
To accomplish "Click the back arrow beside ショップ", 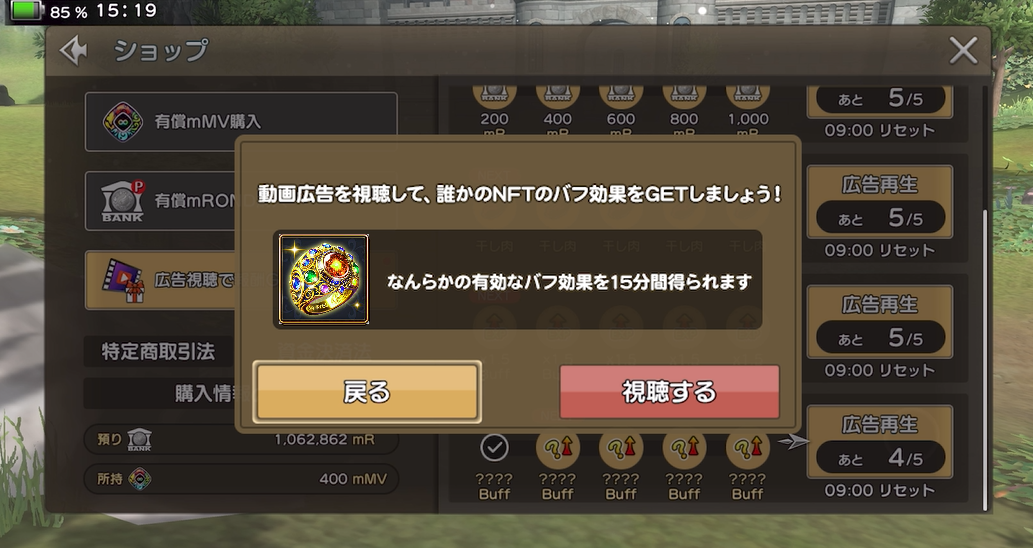I will (x=73, y=51).
